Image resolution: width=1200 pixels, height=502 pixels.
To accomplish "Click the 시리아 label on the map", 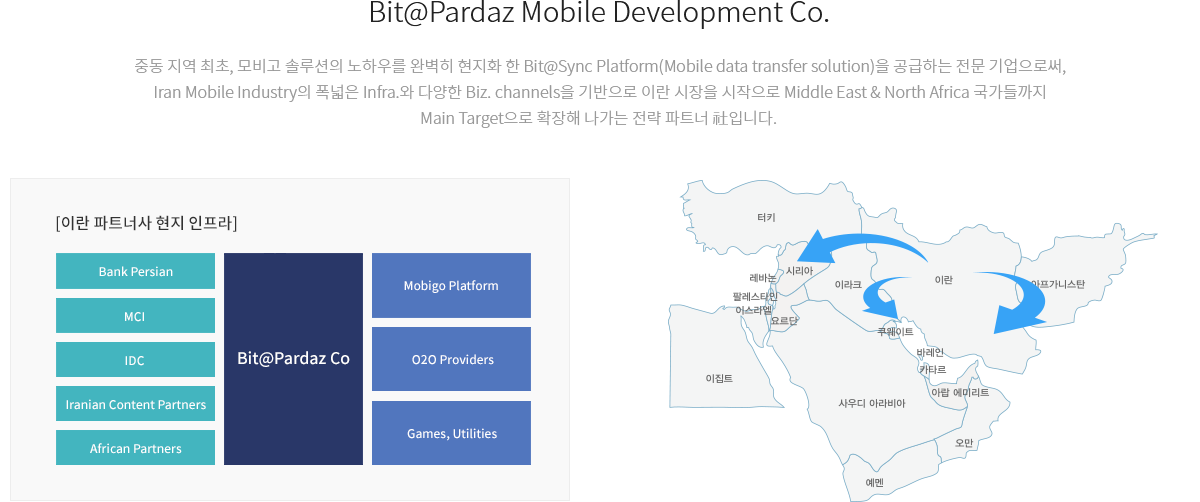I will point(799,271).
